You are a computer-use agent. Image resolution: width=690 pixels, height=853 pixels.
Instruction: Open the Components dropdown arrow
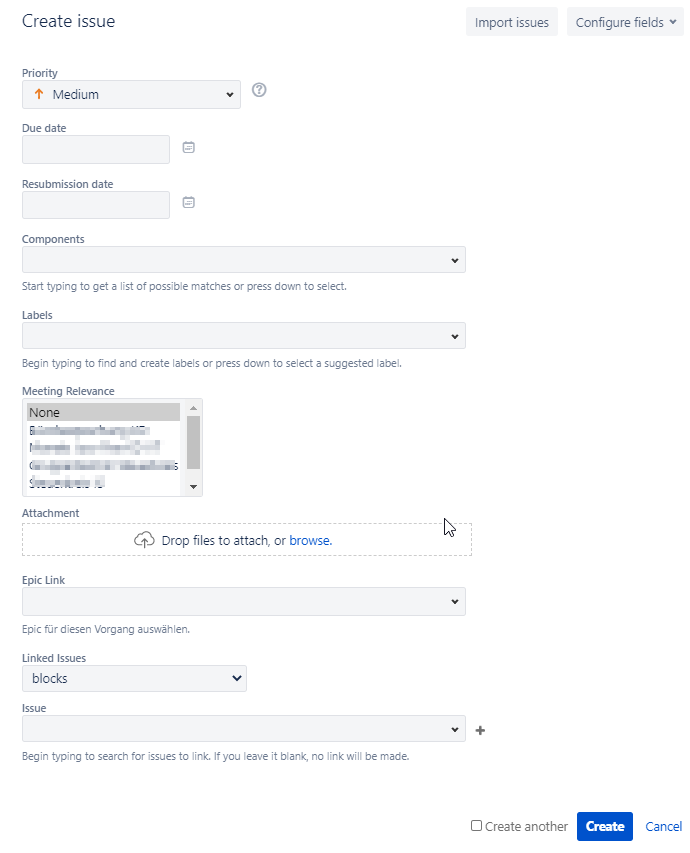pos(455,261)
